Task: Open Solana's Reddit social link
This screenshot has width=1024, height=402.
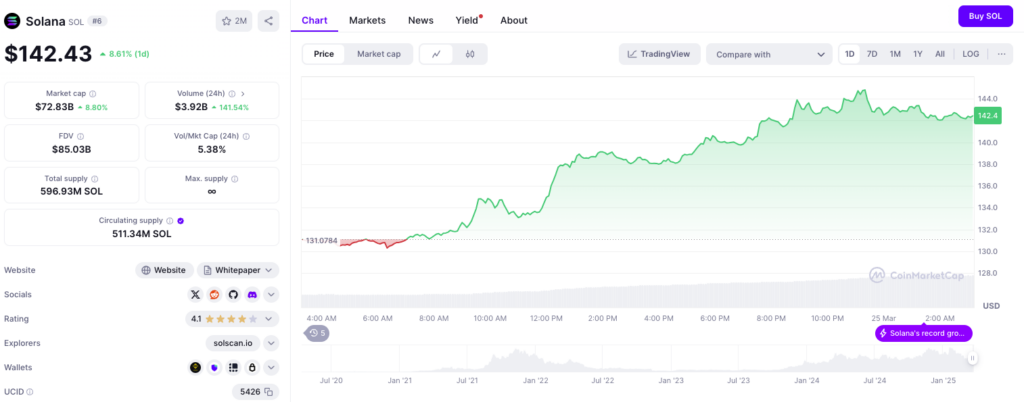Action: [x=214, y=295]
